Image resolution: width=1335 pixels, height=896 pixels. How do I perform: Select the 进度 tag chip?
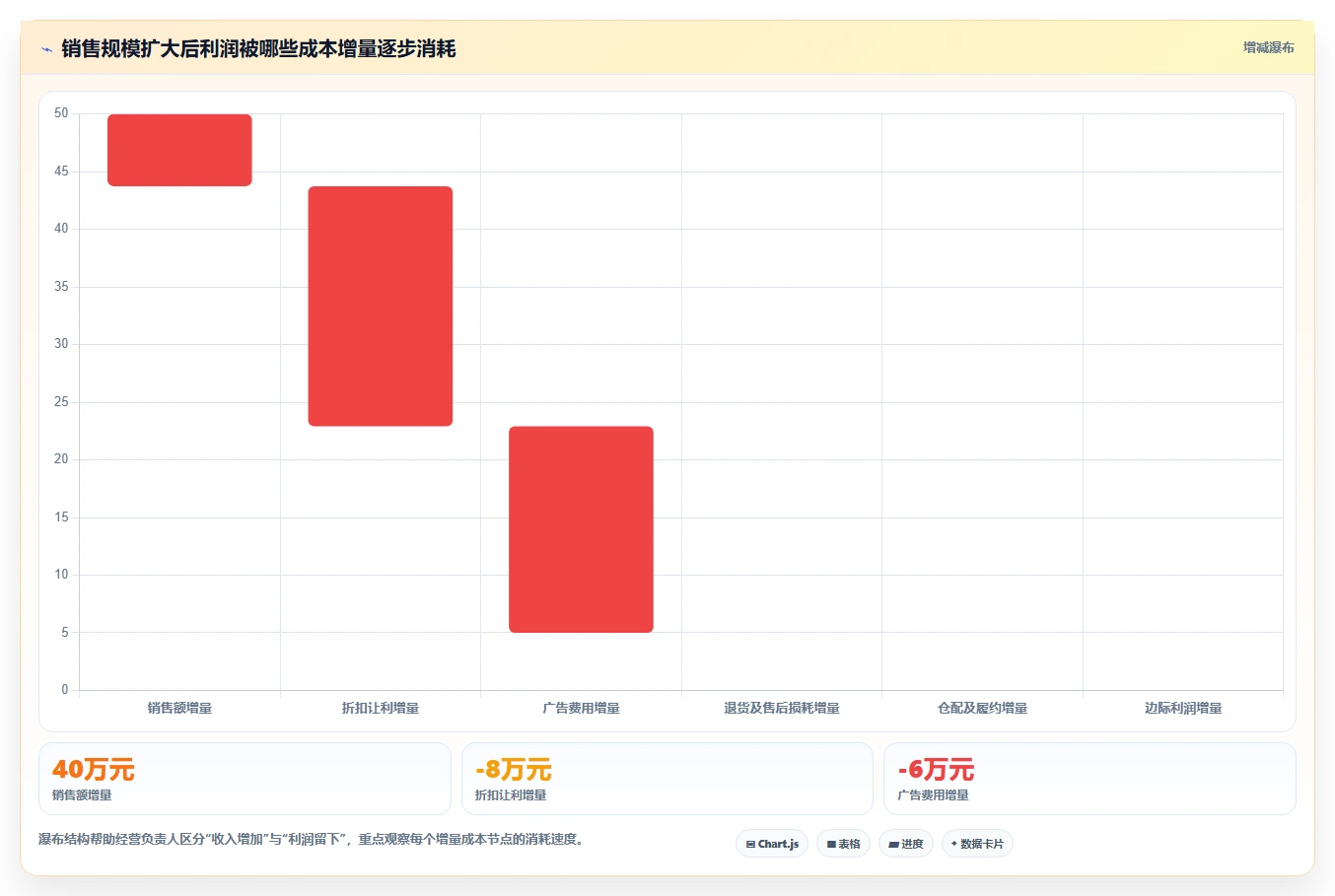(x=906, y=844)
